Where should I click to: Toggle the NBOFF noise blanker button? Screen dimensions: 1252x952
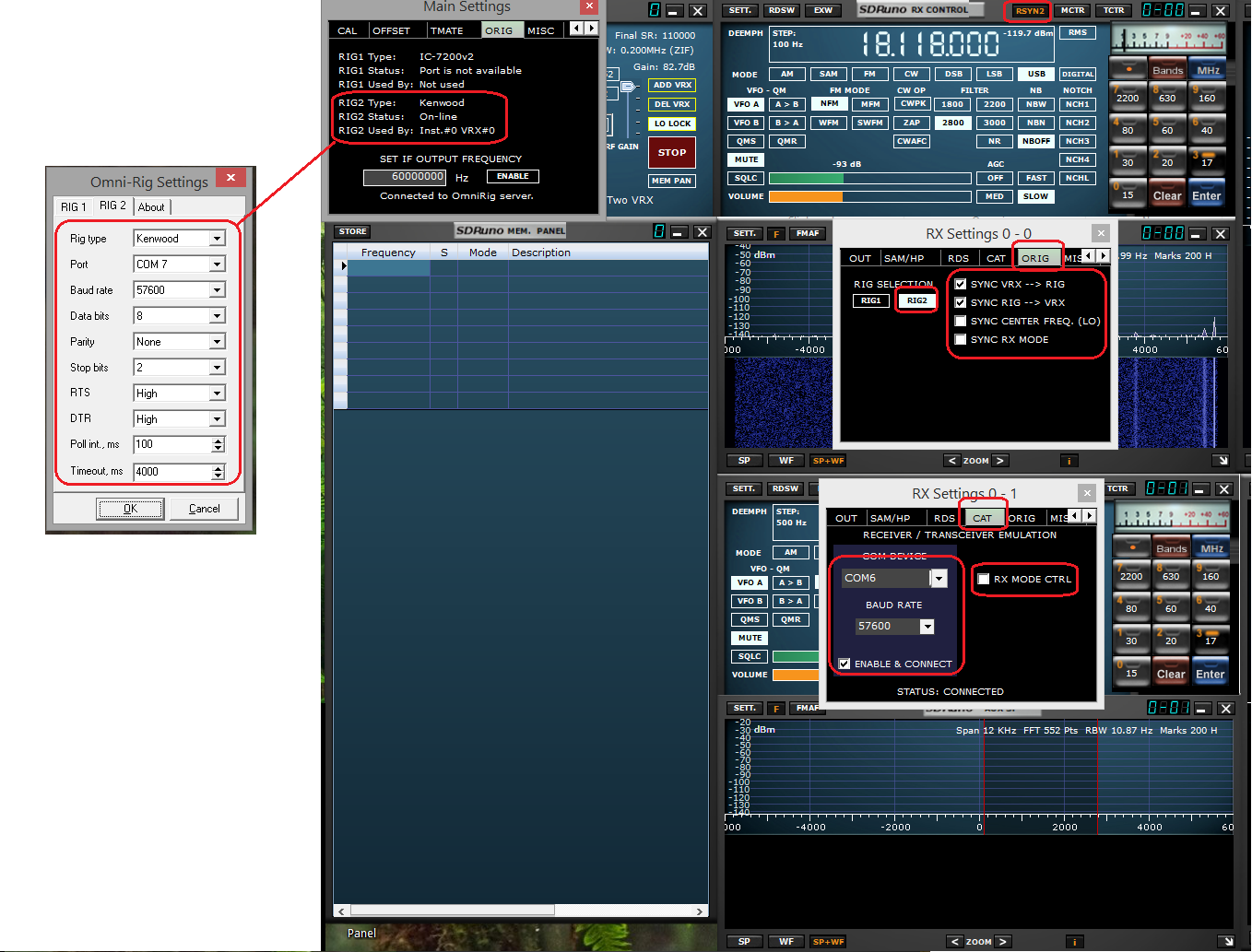point(1036,141)
